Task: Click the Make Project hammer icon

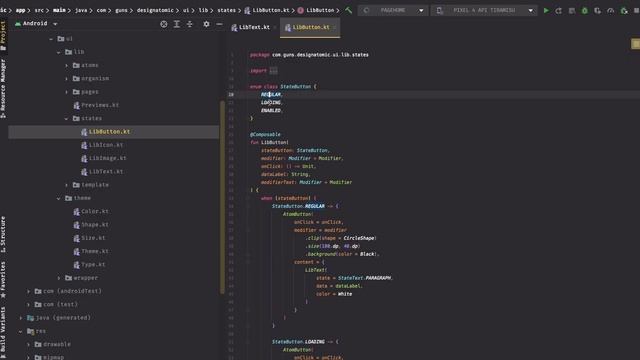Action: click(x=349, y=10)
